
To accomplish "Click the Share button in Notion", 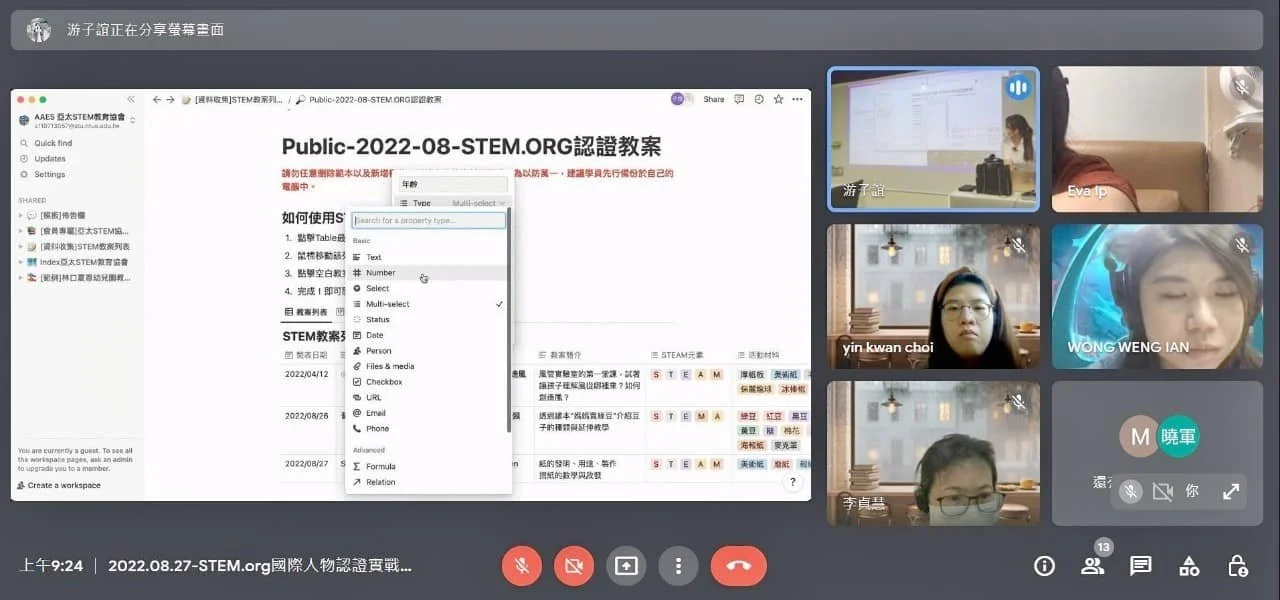I will (714, 100).
